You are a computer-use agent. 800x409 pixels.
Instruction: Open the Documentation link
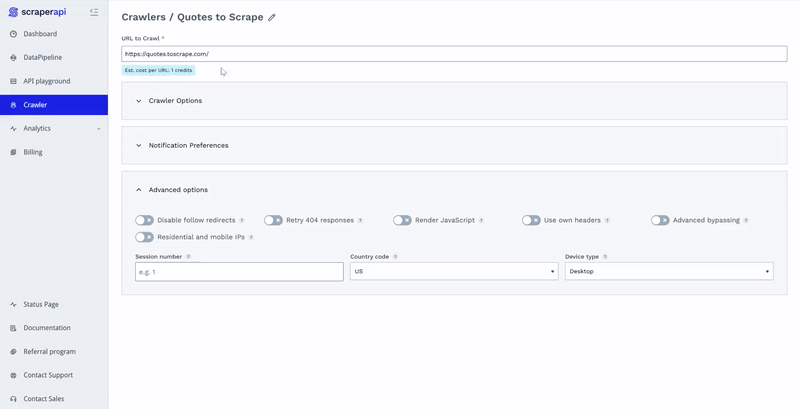(x=47, y=328)
